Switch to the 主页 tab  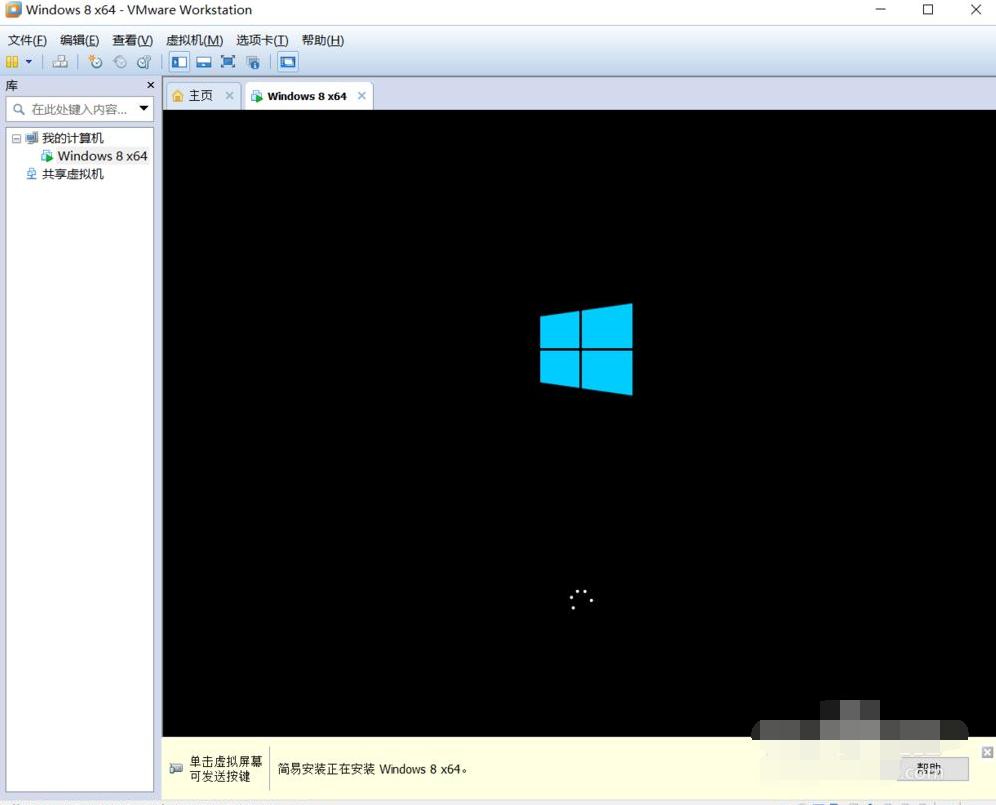point(200,95)
